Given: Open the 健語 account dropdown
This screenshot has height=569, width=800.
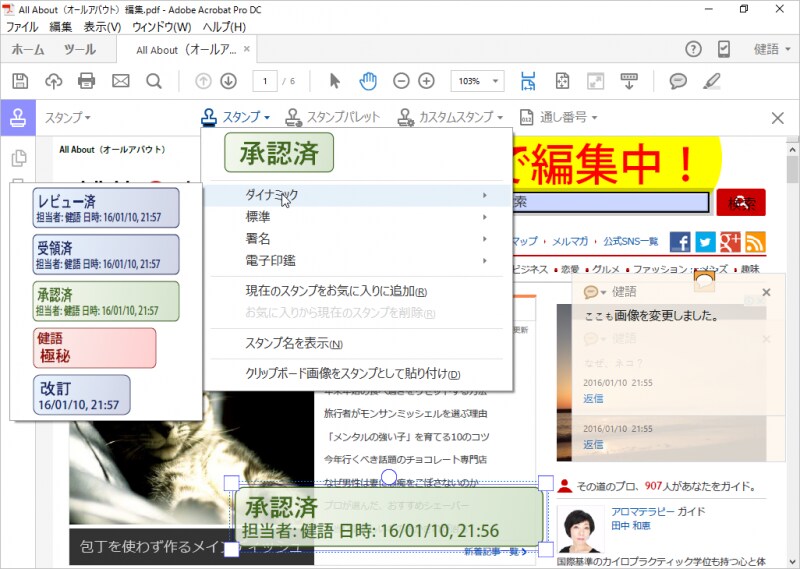Looking at the screenshot, I should [x=772, y=49].
